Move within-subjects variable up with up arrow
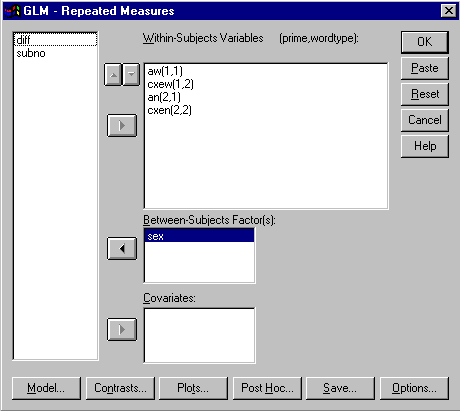Viewport: 460px width, 411px height. [x=113, y=75]
